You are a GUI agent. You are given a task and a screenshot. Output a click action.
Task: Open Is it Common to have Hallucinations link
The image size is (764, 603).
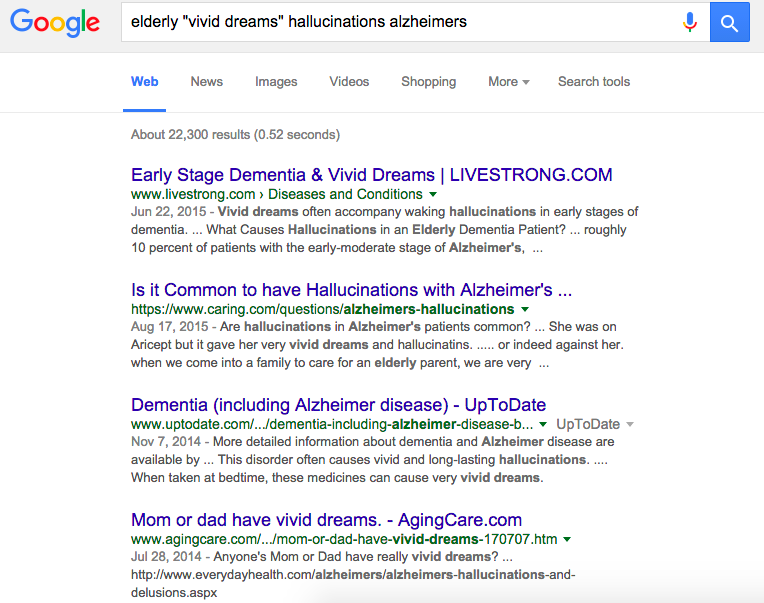351,290
